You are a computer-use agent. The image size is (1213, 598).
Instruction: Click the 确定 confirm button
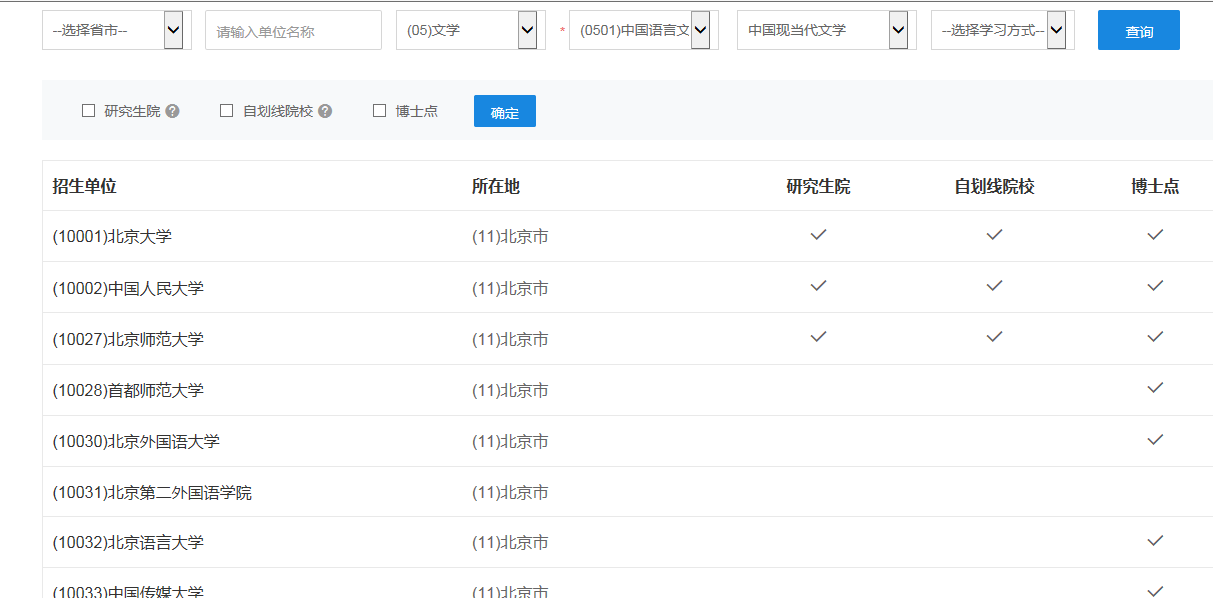point(504,111)
